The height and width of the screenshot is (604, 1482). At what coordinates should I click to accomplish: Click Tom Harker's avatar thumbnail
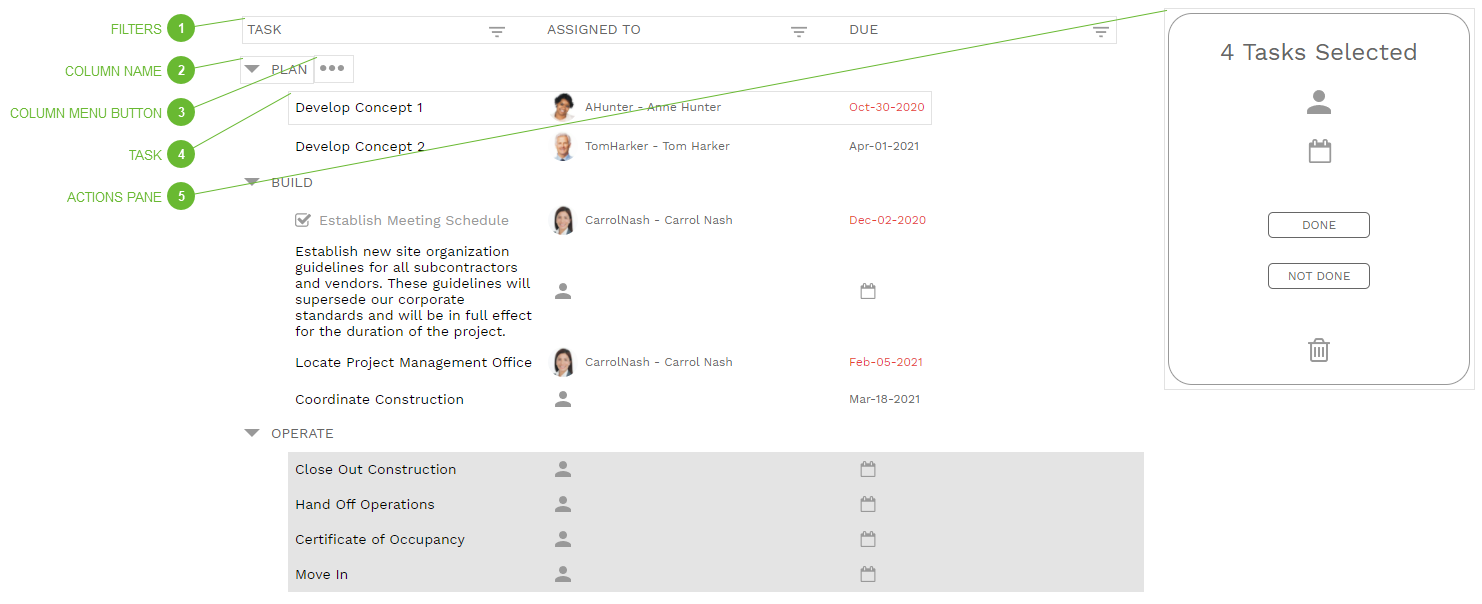(x=564, y=146)
